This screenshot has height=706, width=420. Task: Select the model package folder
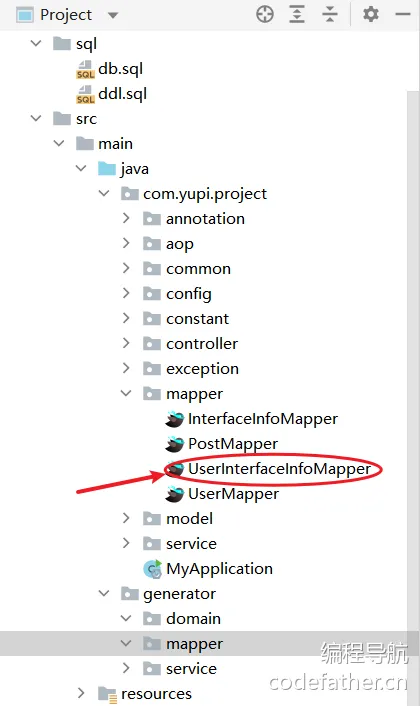pyautogui.click(x=189, y=519)
